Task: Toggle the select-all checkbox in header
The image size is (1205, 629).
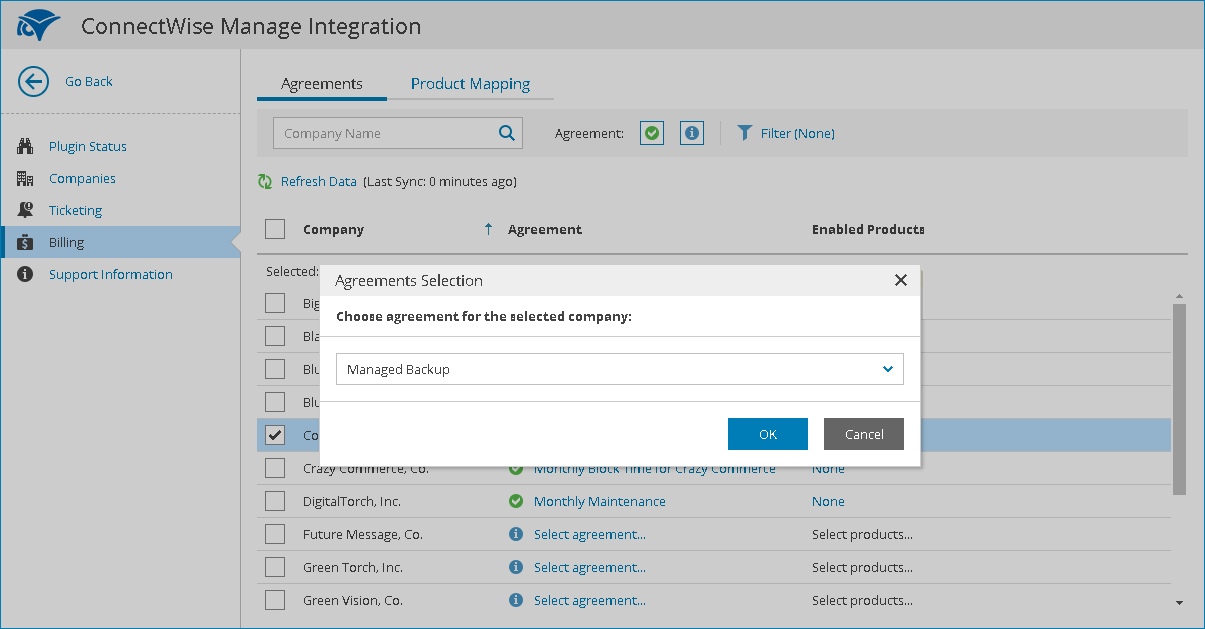Action: 275,230
